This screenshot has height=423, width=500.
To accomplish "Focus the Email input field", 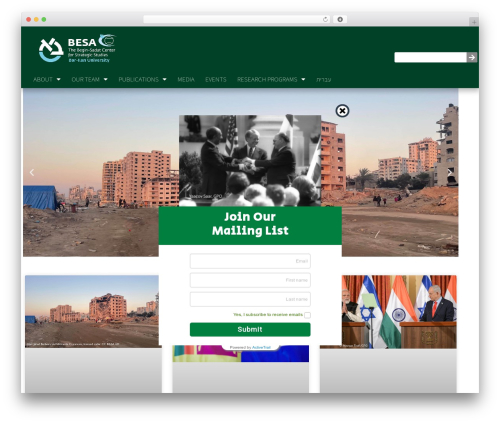I will [250, 261].
